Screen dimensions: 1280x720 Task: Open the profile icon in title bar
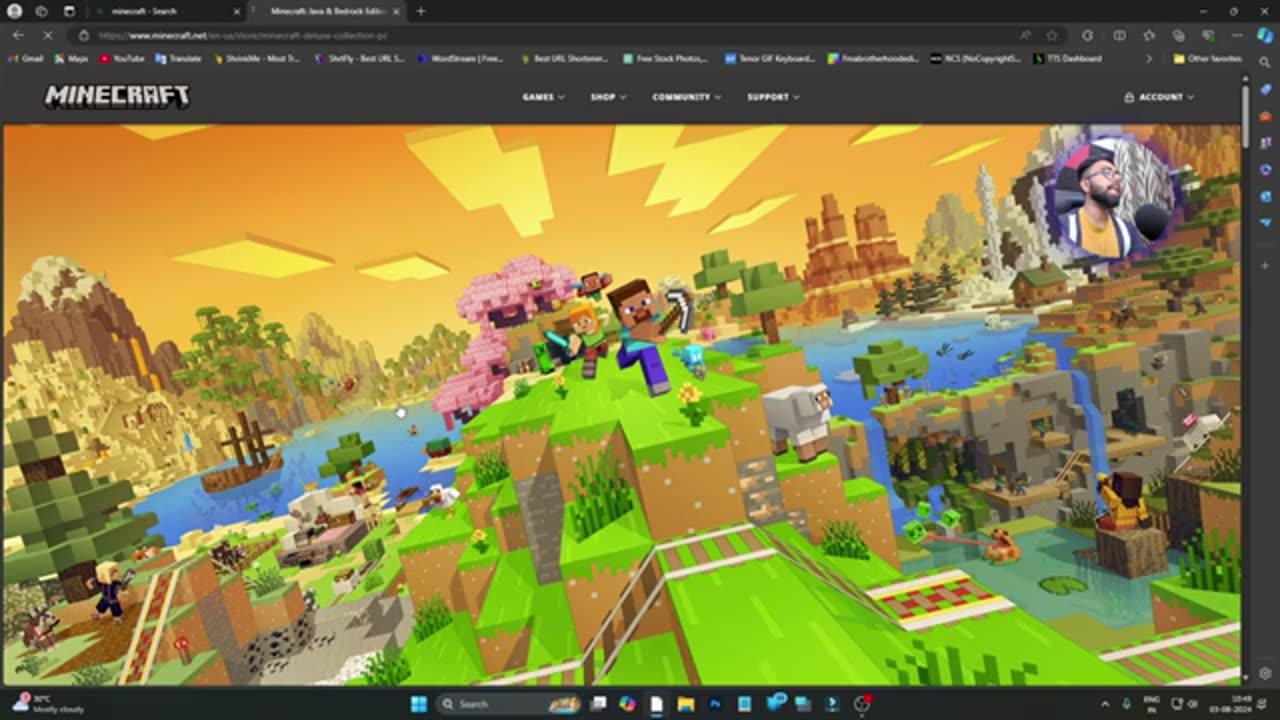(x=14, y=11)
